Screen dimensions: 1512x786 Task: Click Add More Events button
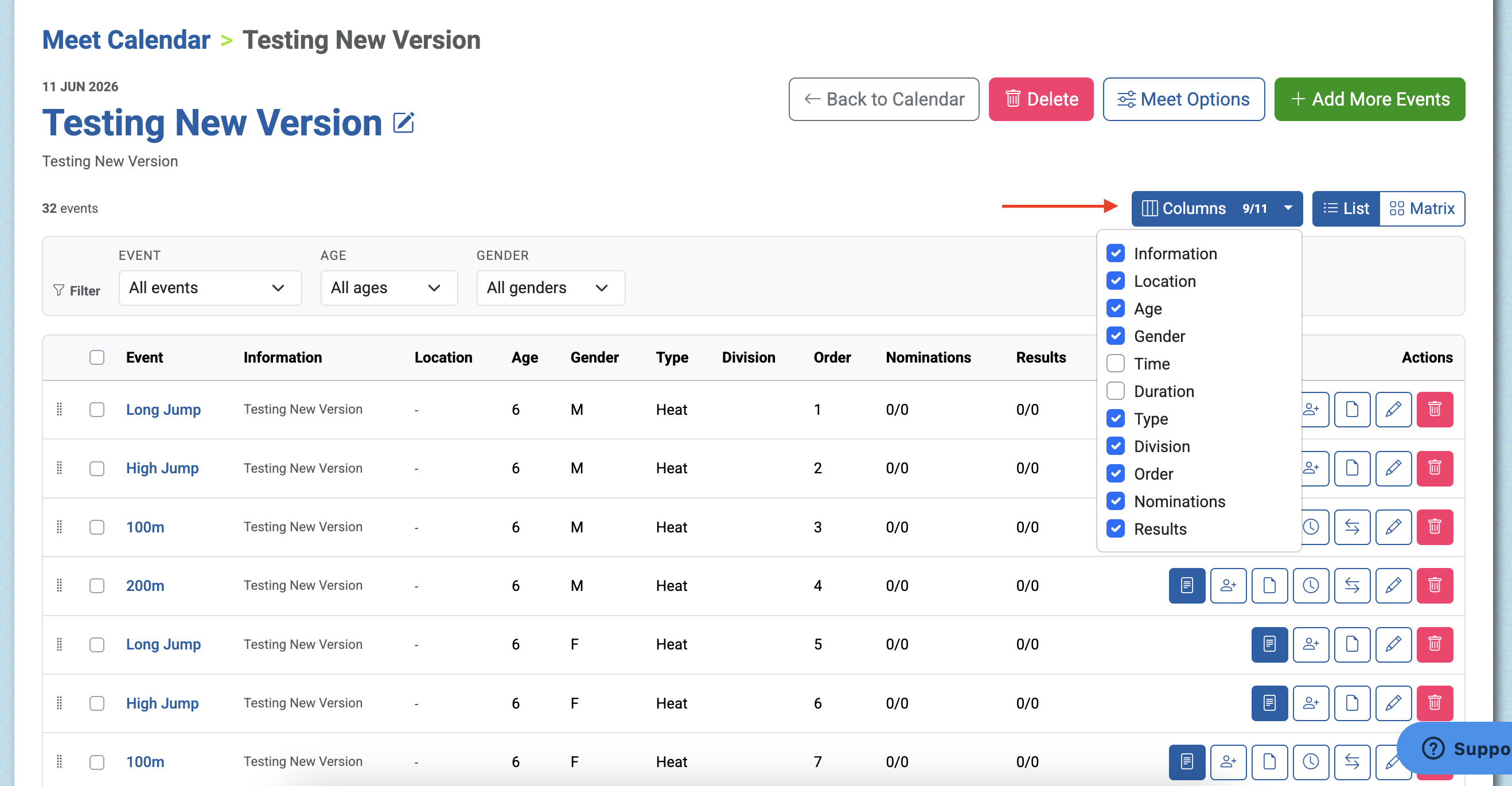(1369, 99)
